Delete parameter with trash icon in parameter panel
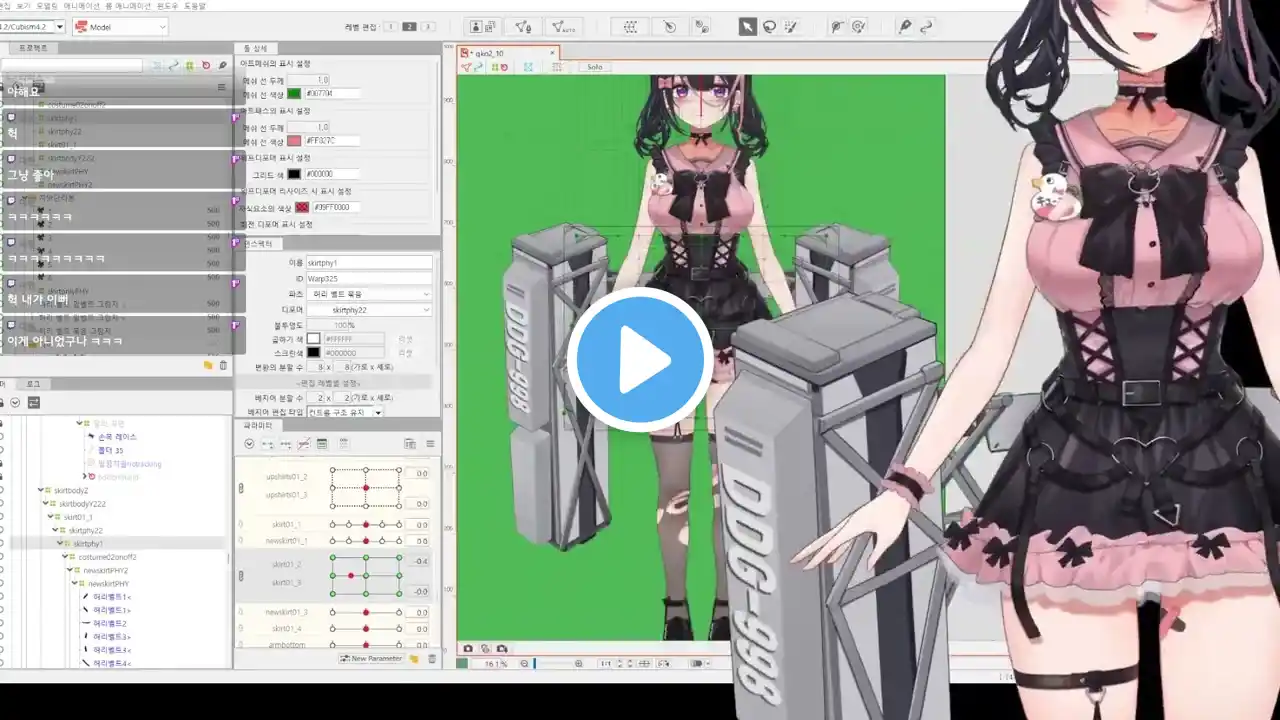The image size is (1280, 720). (432, 658)
